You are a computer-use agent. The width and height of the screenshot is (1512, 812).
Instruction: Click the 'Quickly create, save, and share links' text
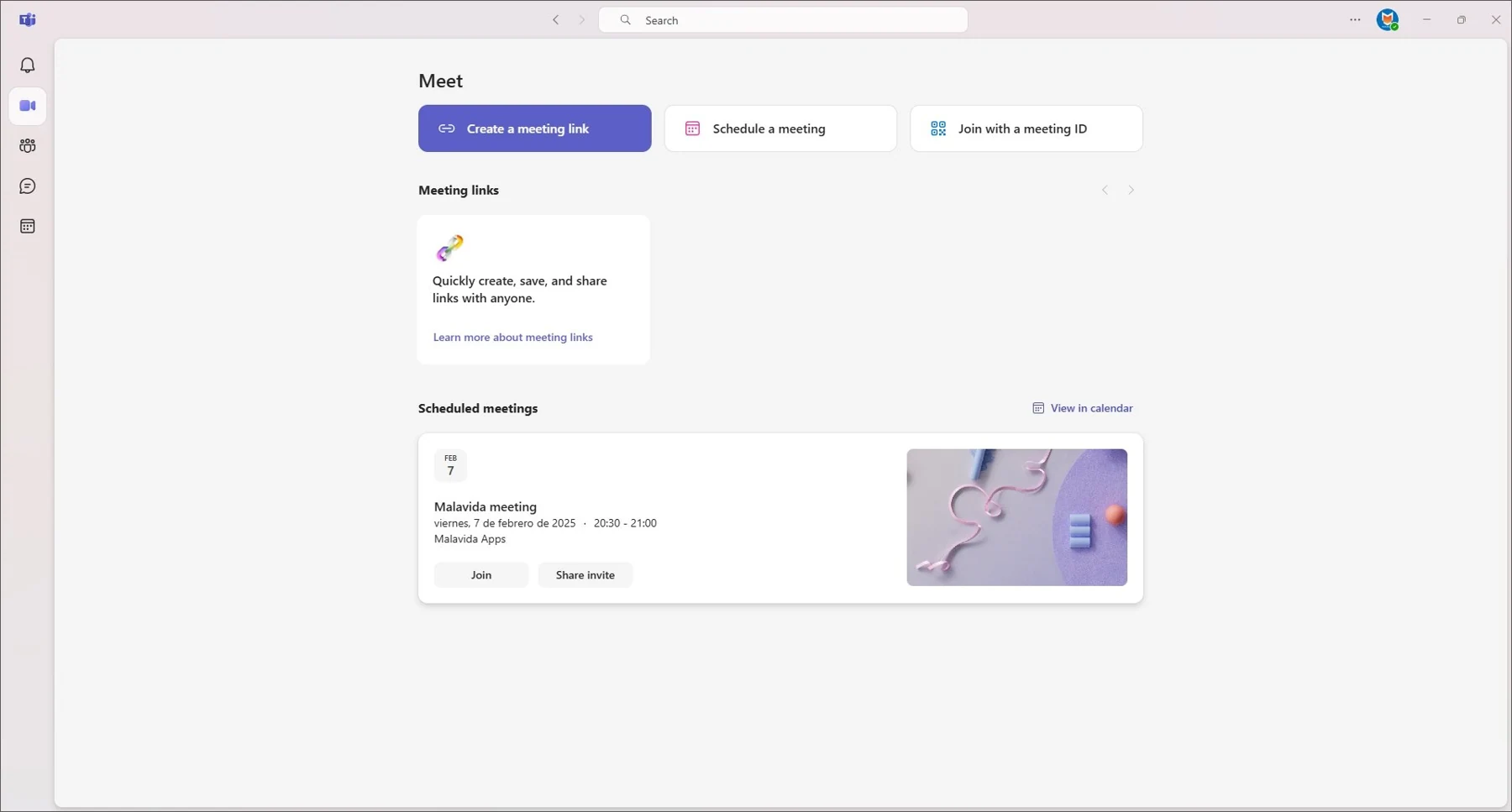click(520, 290)
